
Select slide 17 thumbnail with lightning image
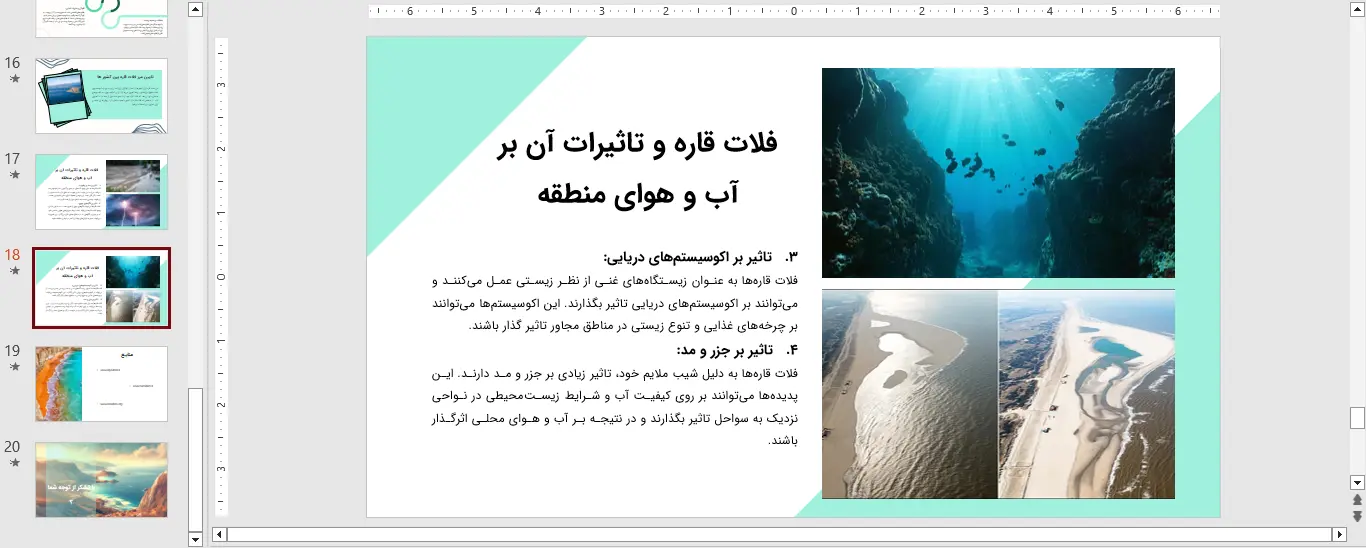pos(102,192)
